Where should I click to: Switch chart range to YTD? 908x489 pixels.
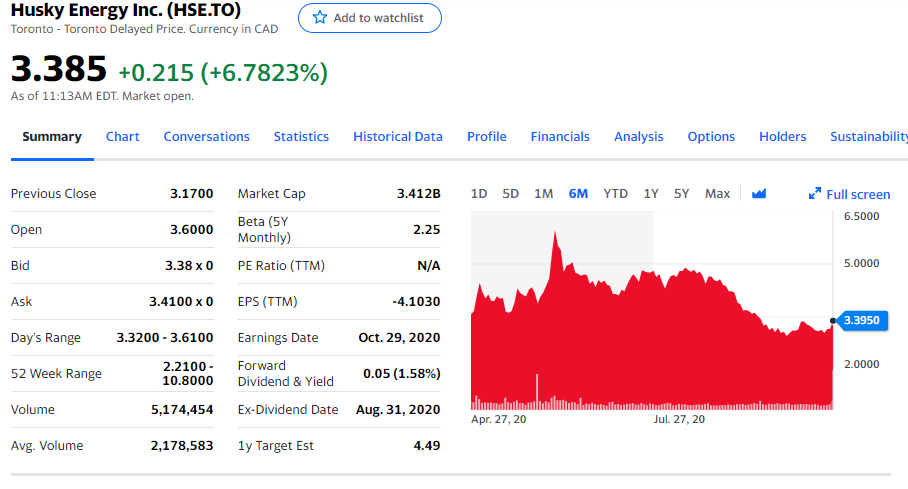point(615,194)
